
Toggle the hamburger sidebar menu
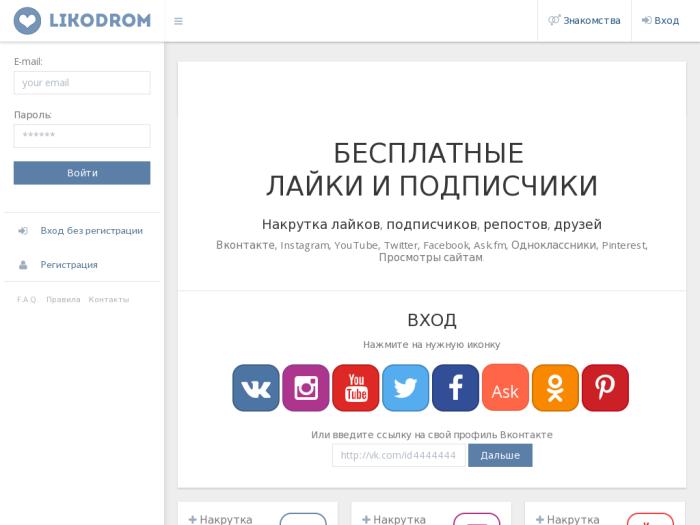[x=178, y=21]
